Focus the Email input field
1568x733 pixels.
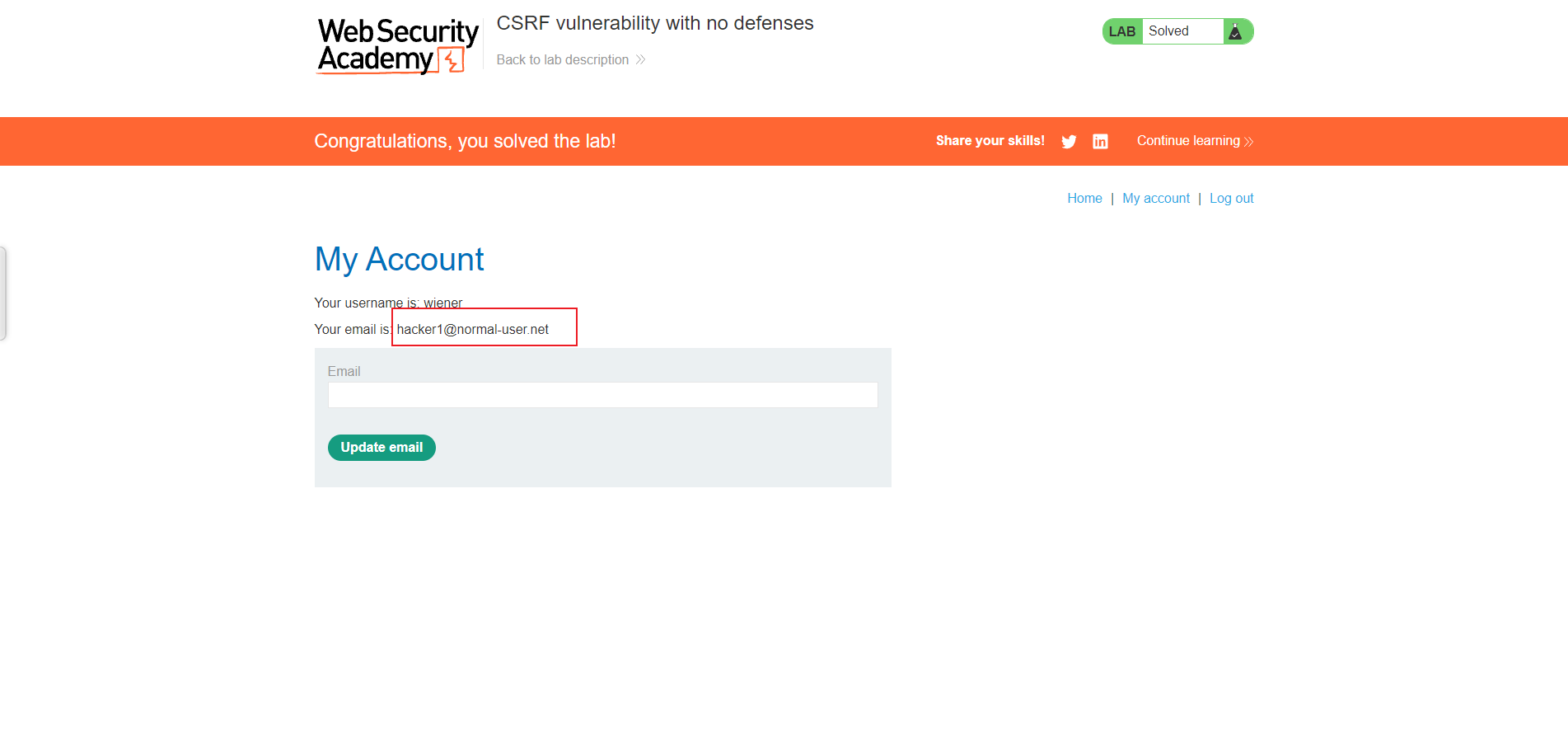[x=603, y=395]
